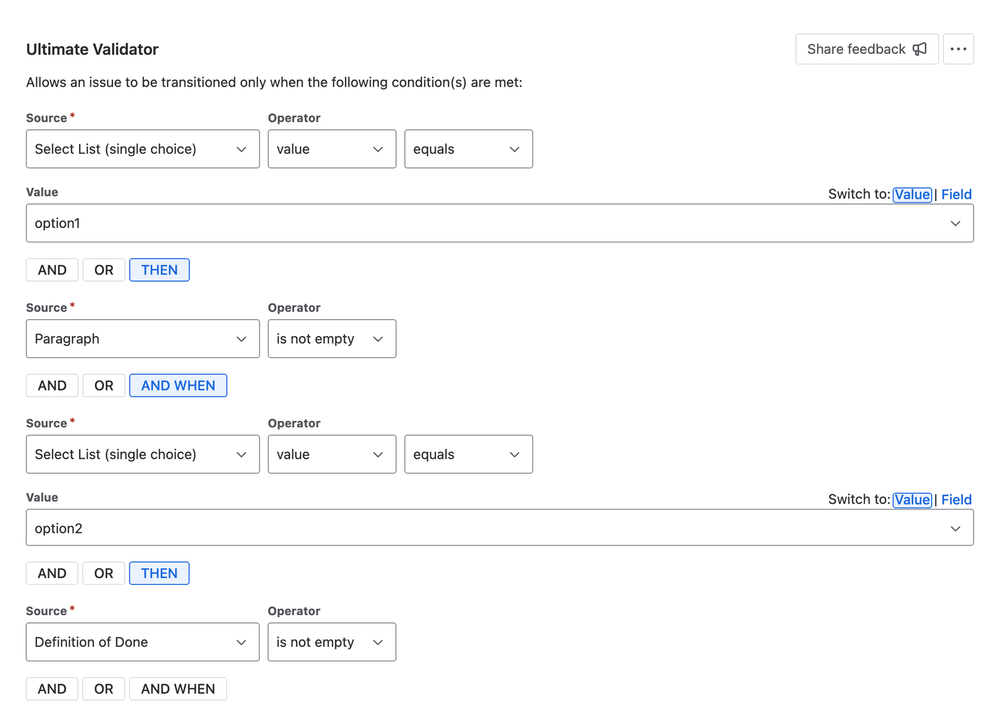
Task: Open the second value operator dropdown
Action: [331, 454]
